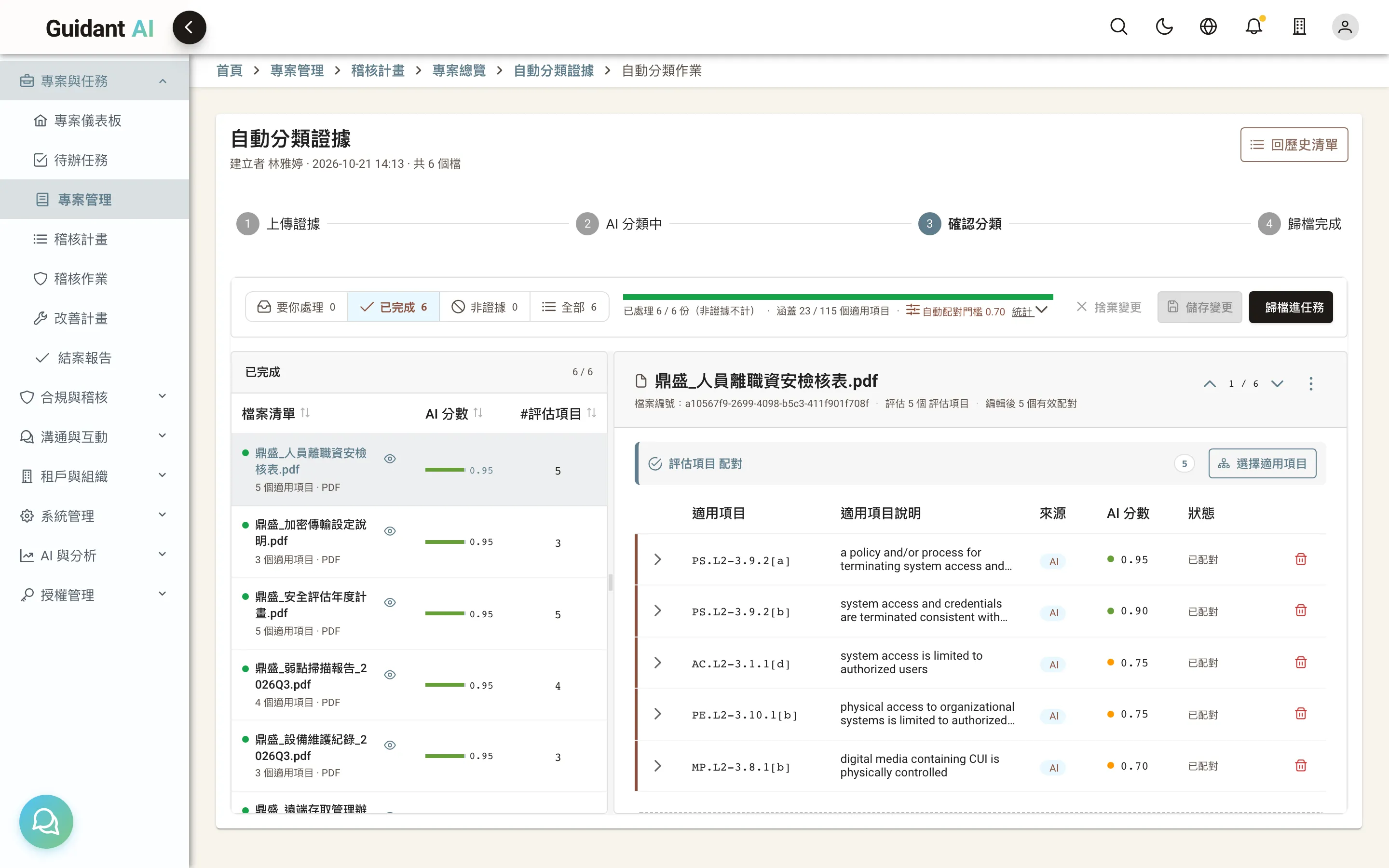Switch to 全部 filter tab
The image size is (1389, 868).
click(x=570, y=307)
